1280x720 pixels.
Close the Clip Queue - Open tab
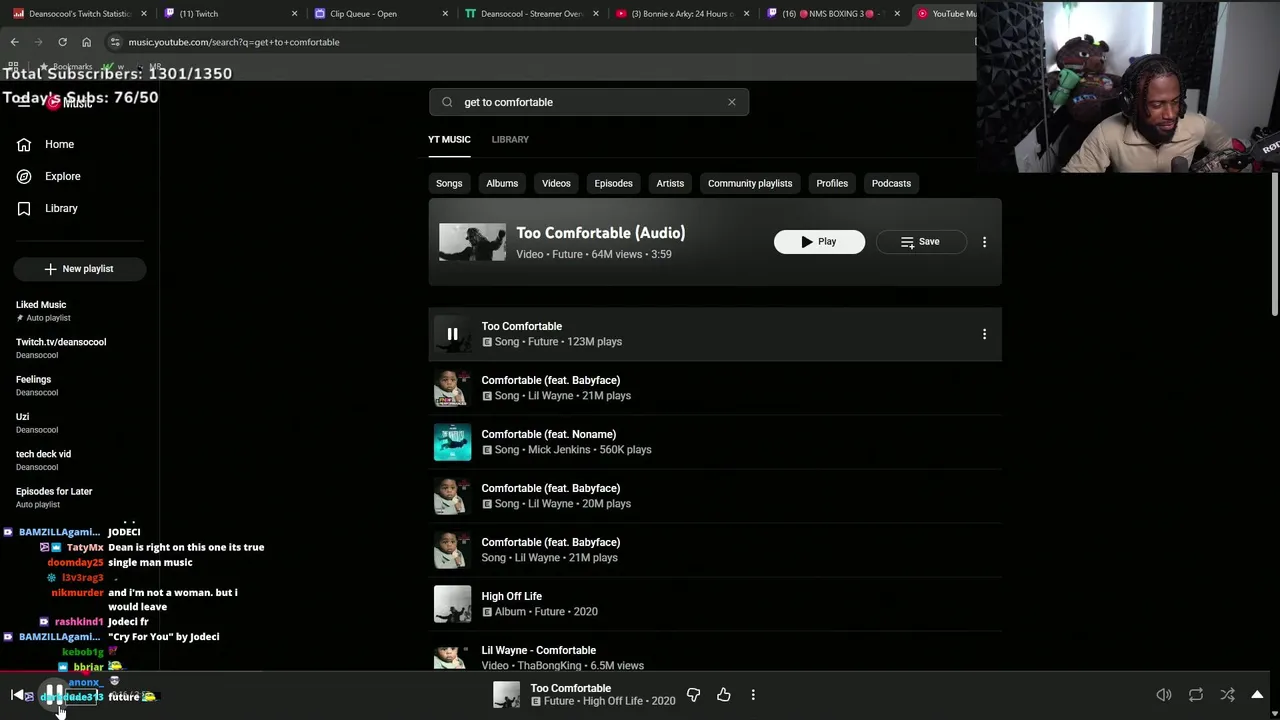pyautogui.click(x=445, y=14)
